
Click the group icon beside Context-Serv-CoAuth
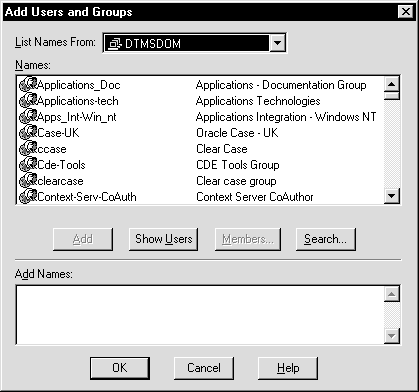click(x=28, y=197)
